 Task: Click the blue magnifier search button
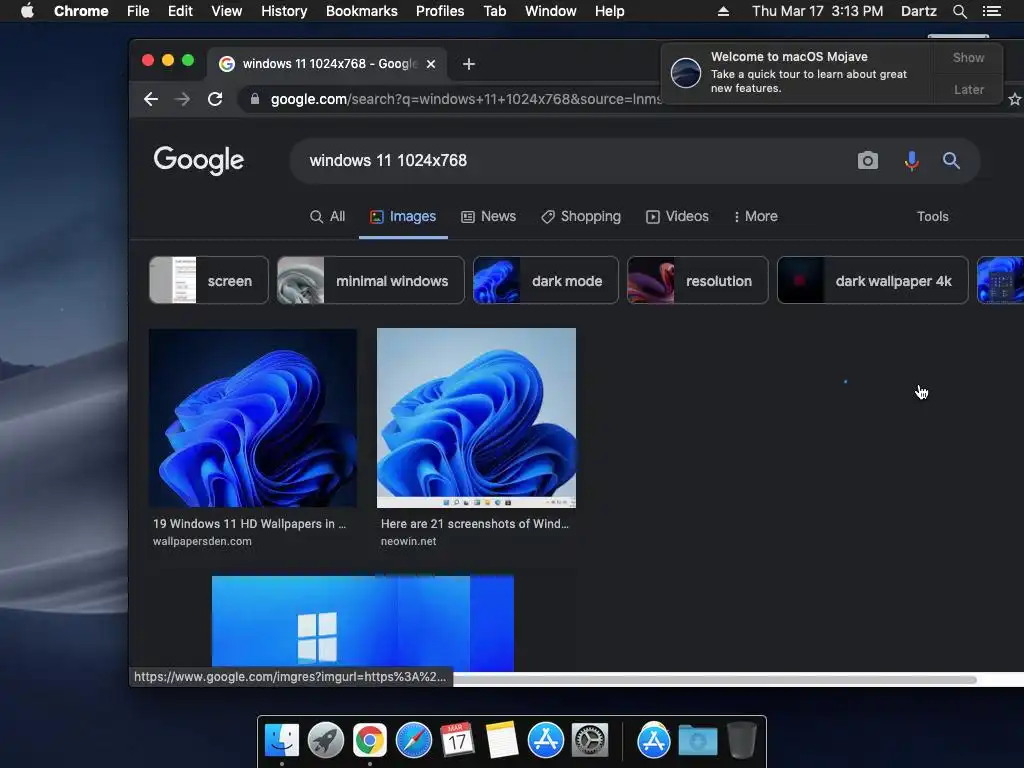951,161
